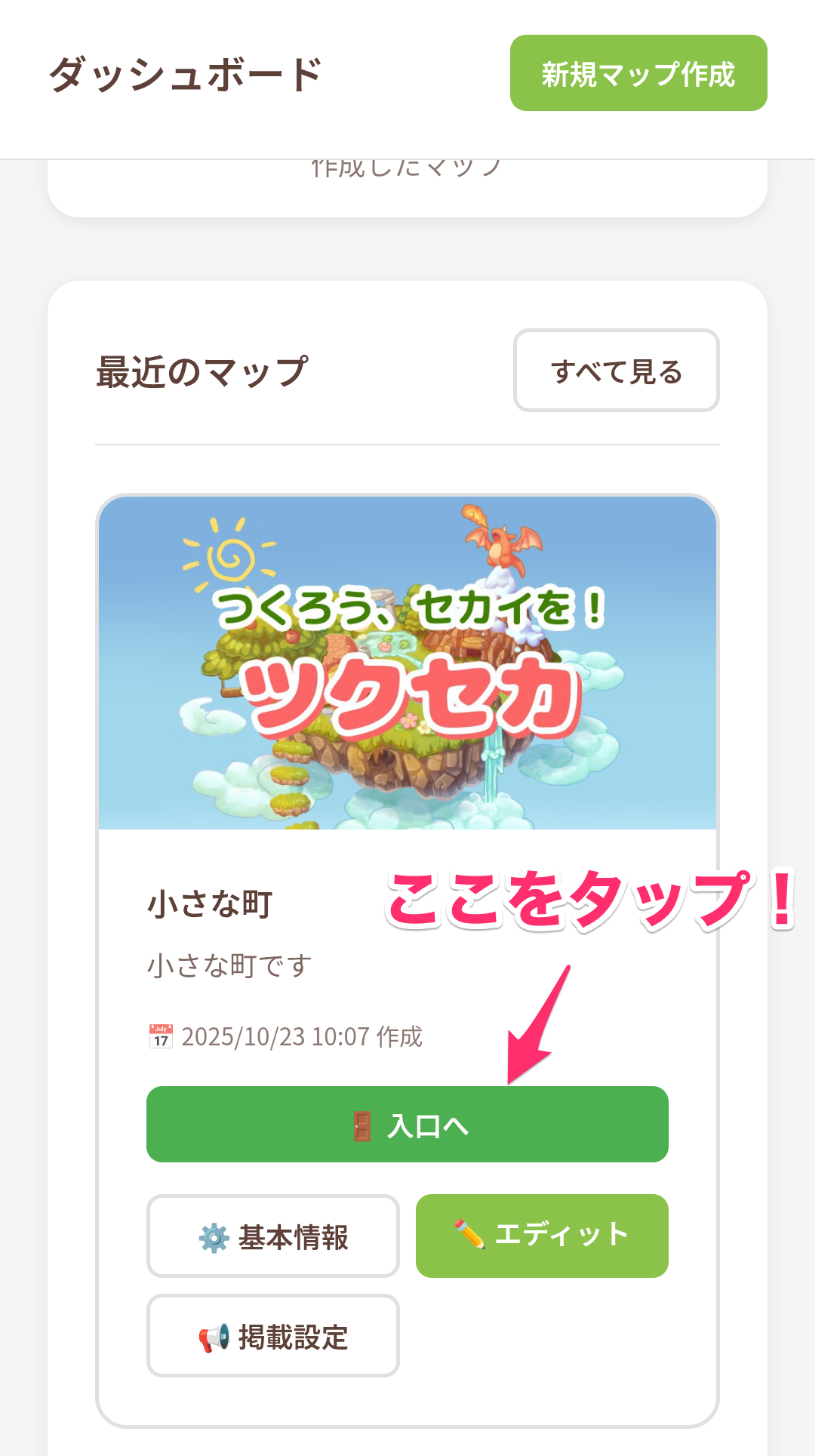Open the エディット editor button
Image resolution: width=840 pixels, height=1456 pixels.
(542, 1236)
